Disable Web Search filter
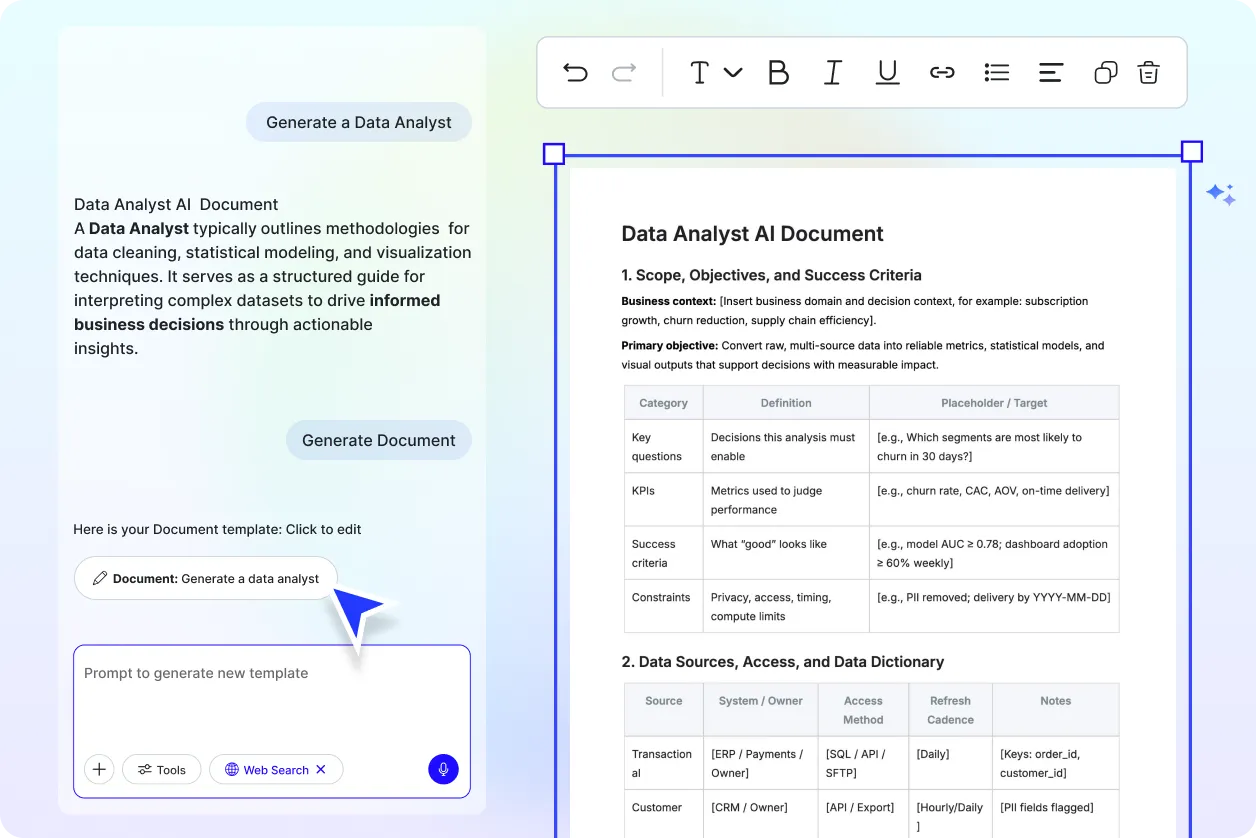Viewport: 1256px width, 838px height. 320,769
